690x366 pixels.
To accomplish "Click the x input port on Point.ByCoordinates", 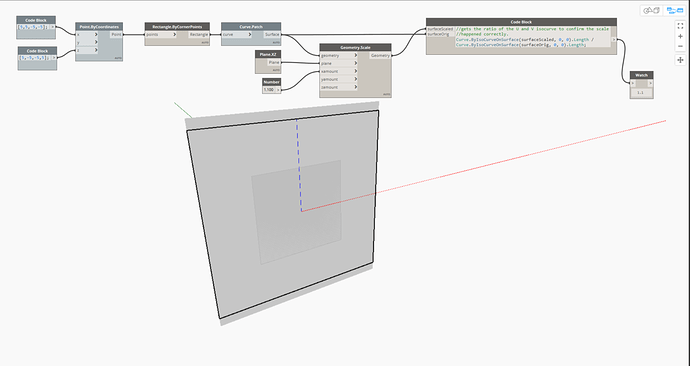I will tap(87, 34).
